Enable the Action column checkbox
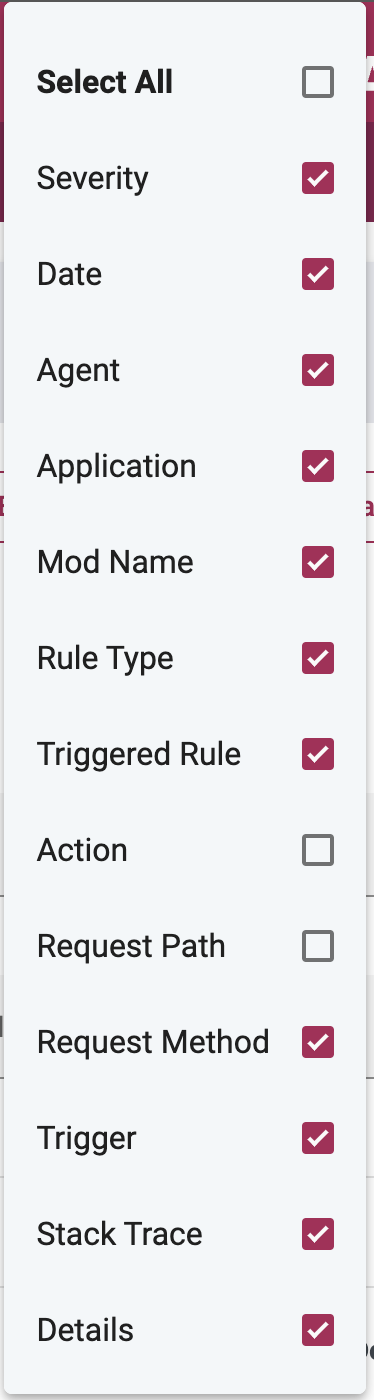The height and width of the screenshot is (1400, 374). coord(318,851)
